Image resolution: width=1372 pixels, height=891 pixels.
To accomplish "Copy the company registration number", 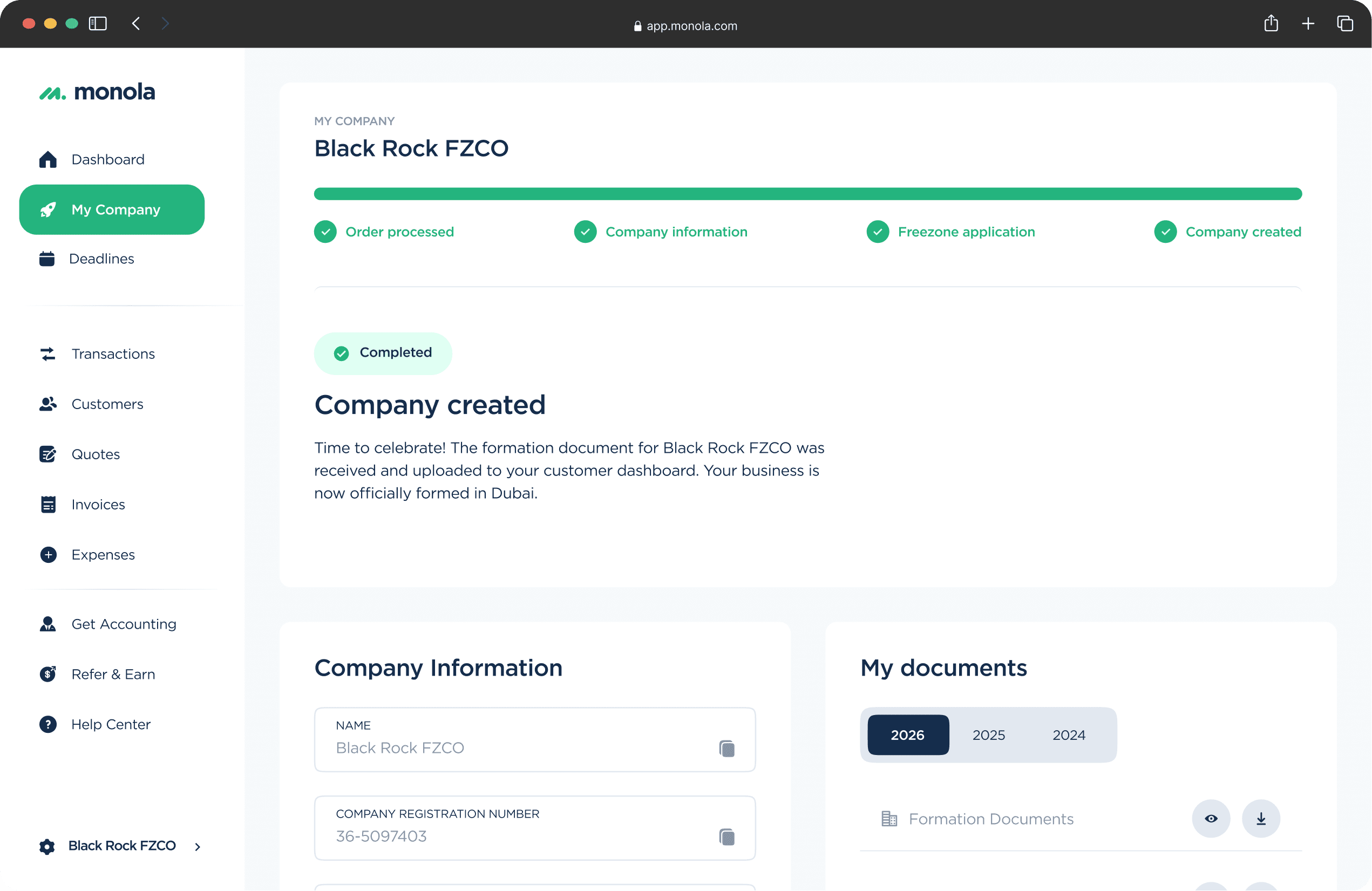I will click(x=726, y=836).
